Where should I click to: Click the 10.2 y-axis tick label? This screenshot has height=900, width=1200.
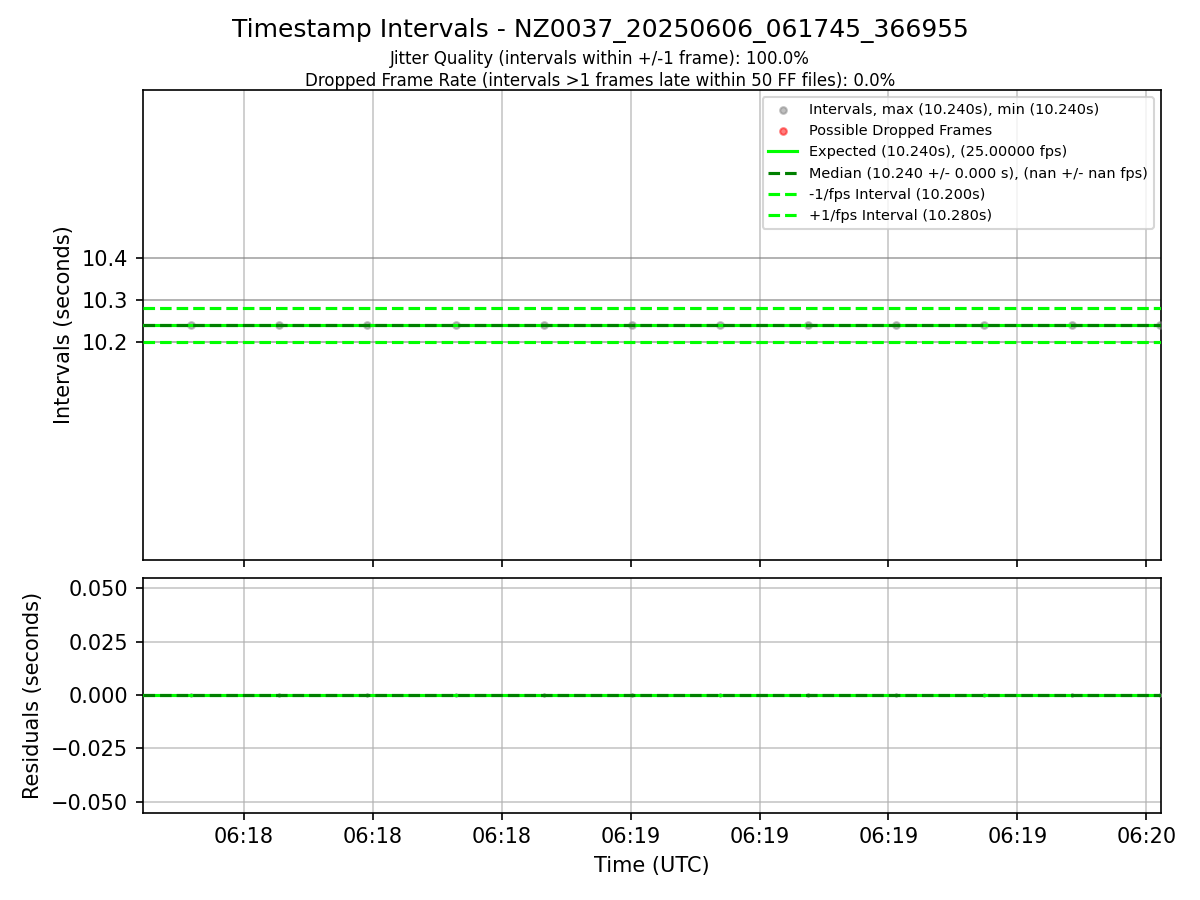pos(104,343)
